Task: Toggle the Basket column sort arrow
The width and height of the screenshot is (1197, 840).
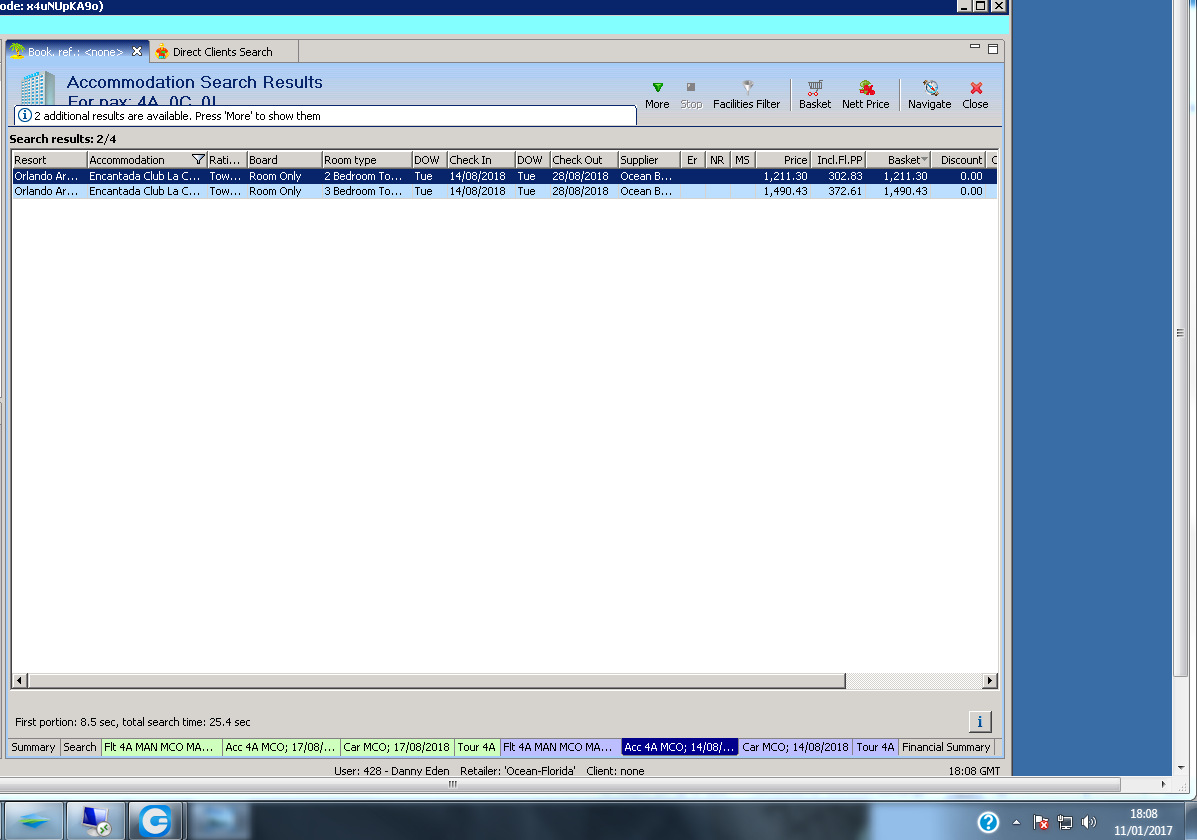Action: point(924,160)
